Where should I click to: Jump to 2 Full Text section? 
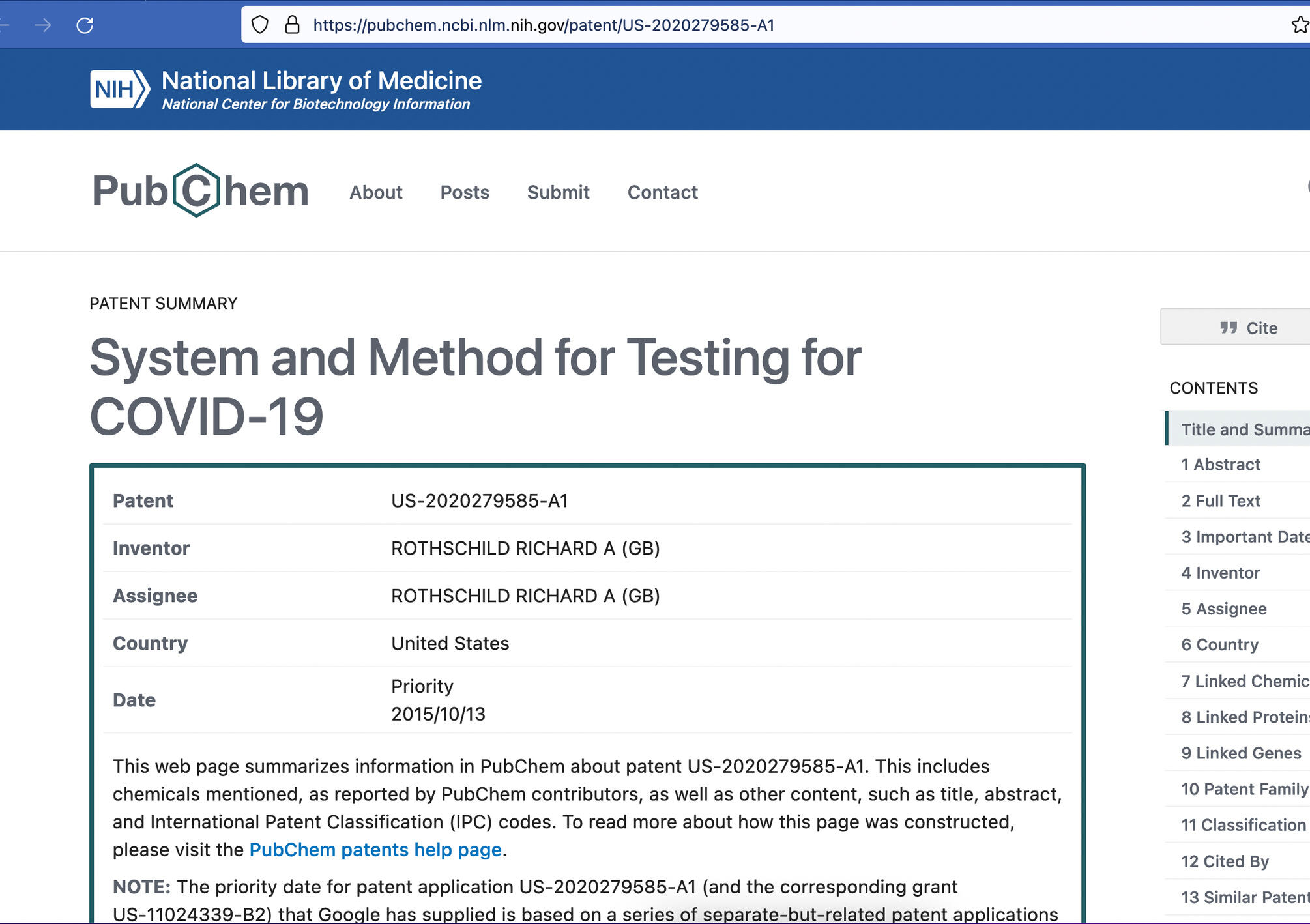[x=1221, y=501]
